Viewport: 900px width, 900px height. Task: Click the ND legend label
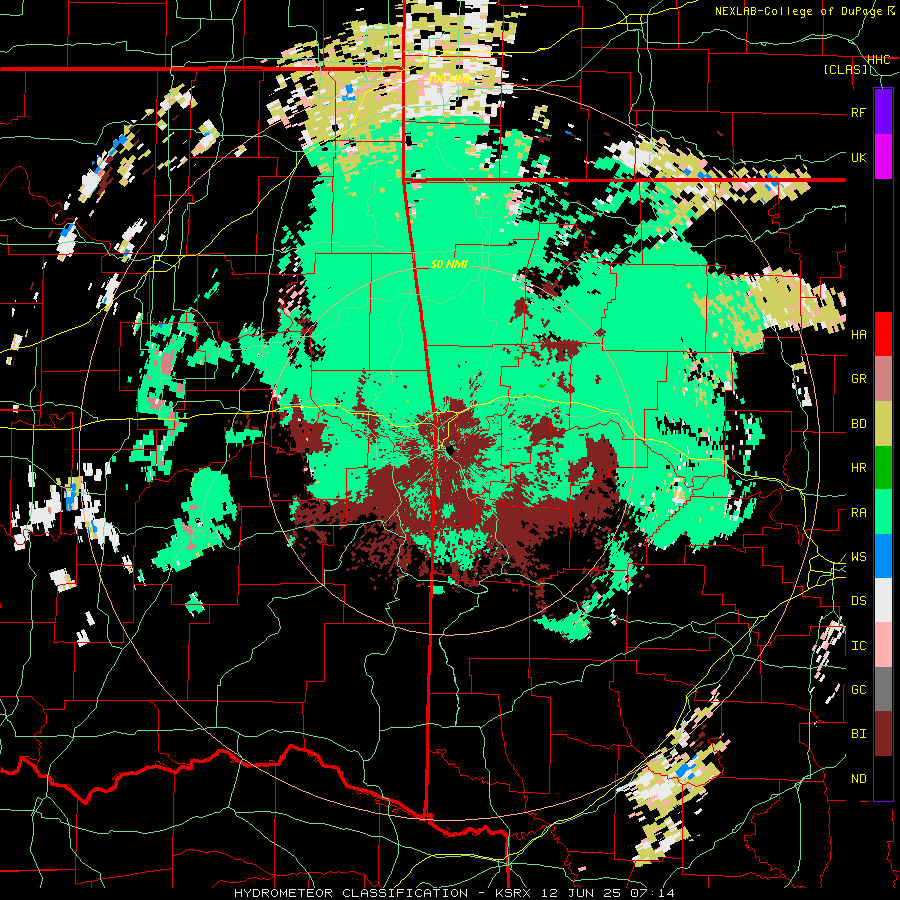pos(858,779)
